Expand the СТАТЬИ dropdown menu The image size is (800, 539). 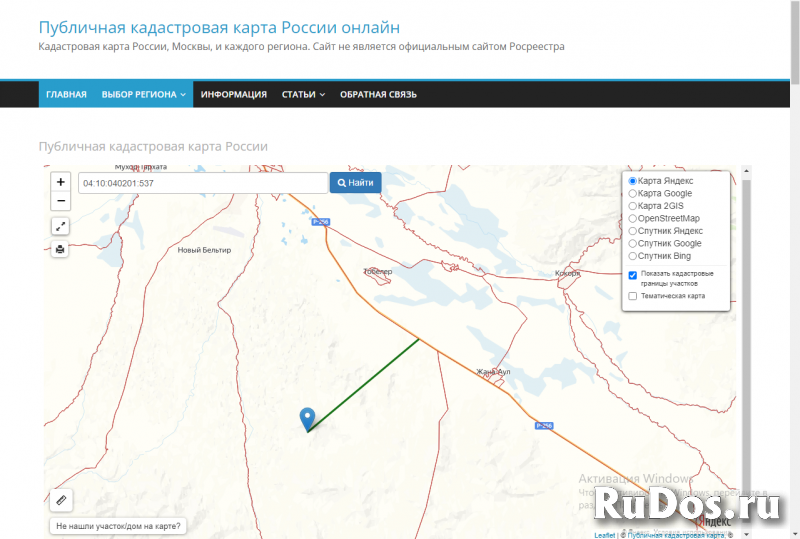[x=303, y=94]
